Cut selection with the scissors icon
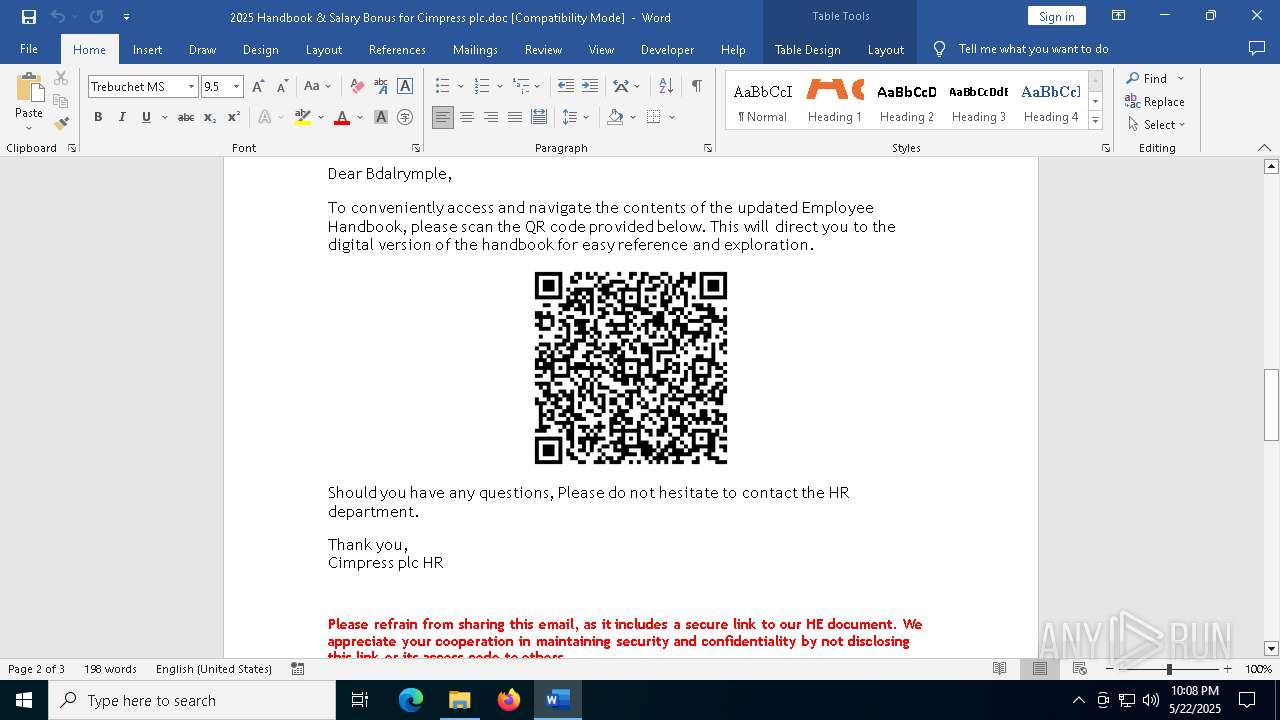The width and height of the screenshot is (1280, 720). [61, 78]
